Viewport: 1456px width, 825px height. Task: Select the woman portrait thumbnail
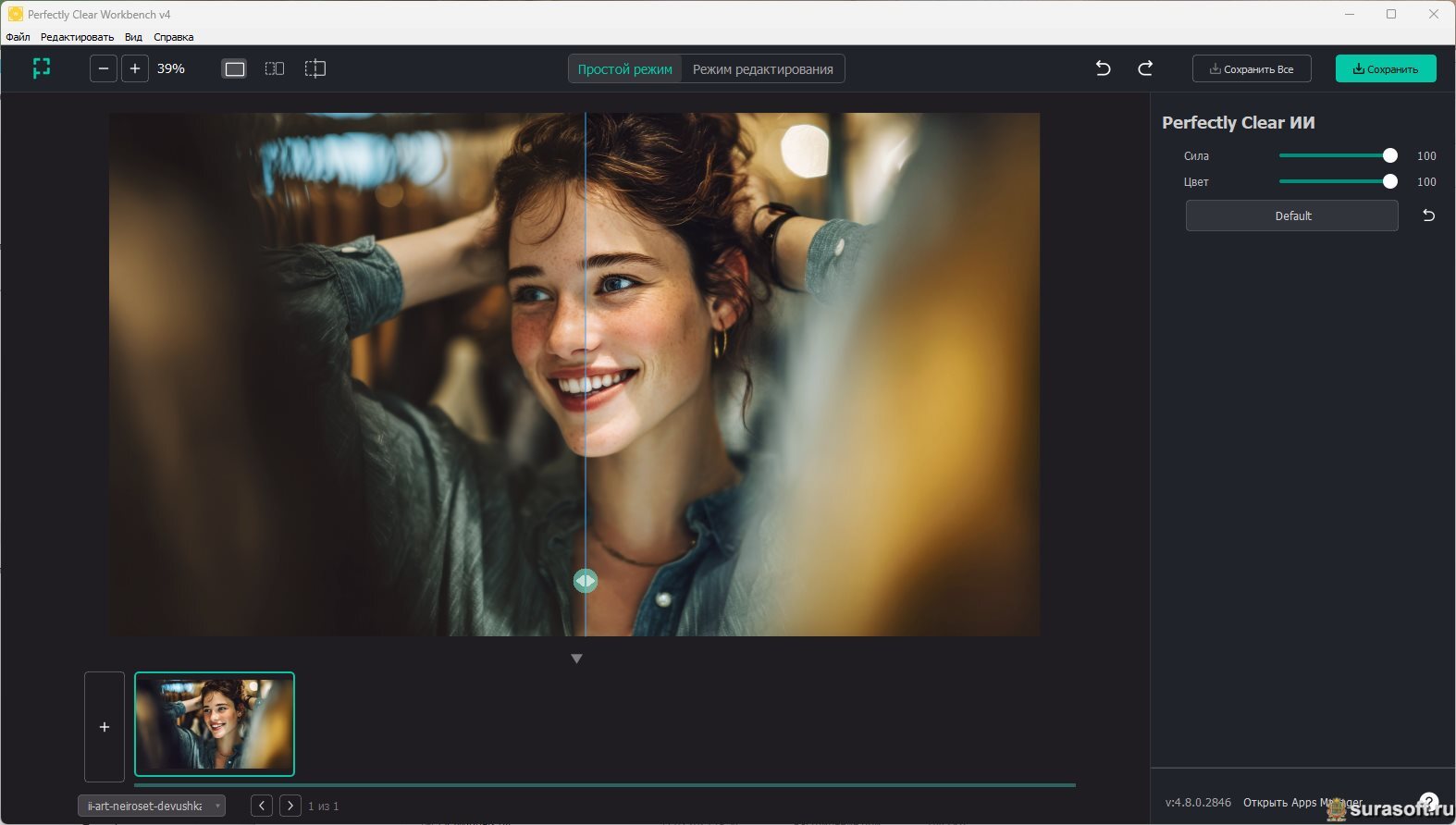click(x=215, y=724)
